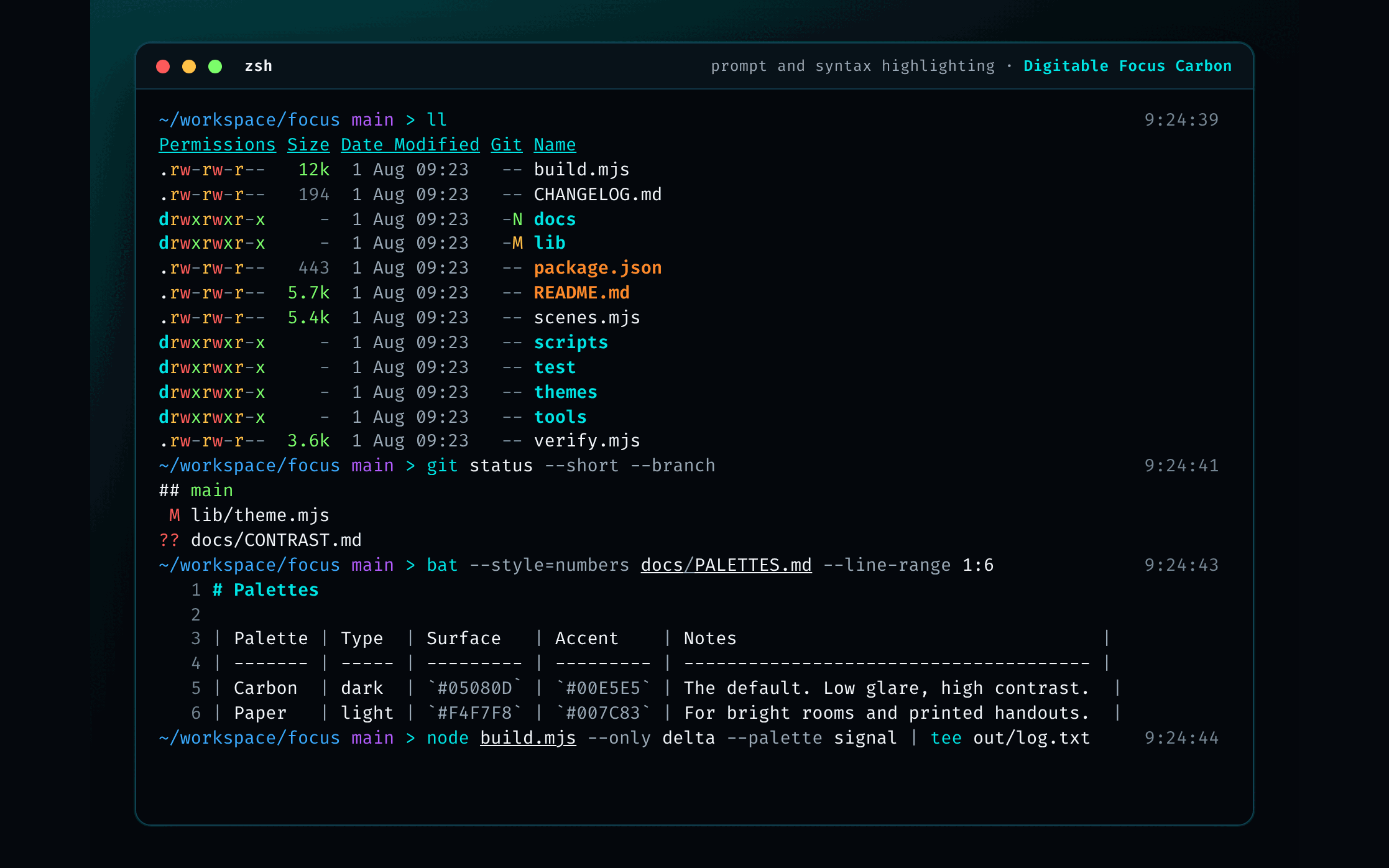
Task: Click the red close window dot
Action: (x=163, y=67)
